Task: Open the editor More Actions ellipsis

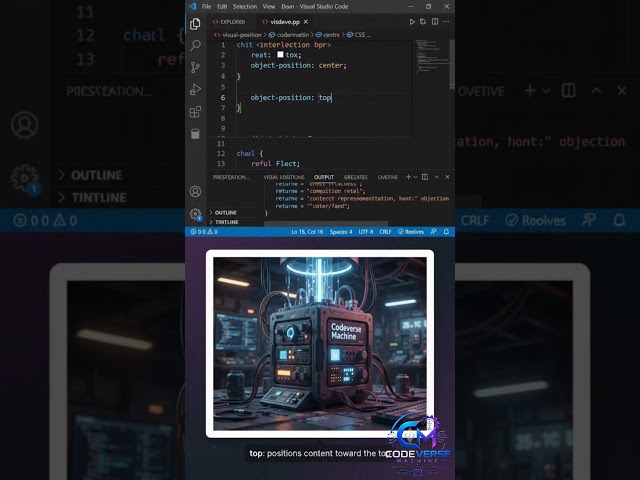Action: (446, 22)
